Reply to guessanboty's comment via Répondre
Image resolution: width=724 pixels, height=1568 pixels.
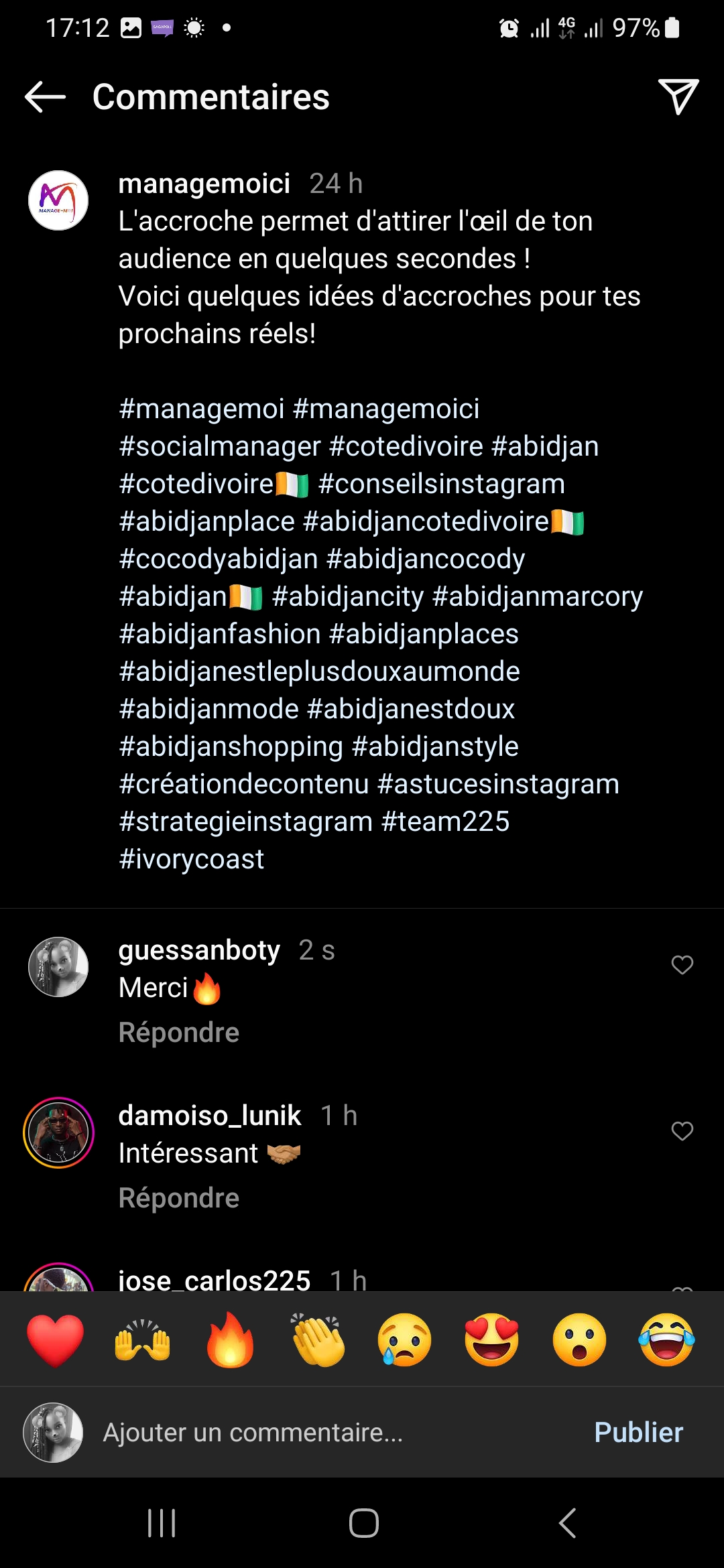(x=178, y=1033)
